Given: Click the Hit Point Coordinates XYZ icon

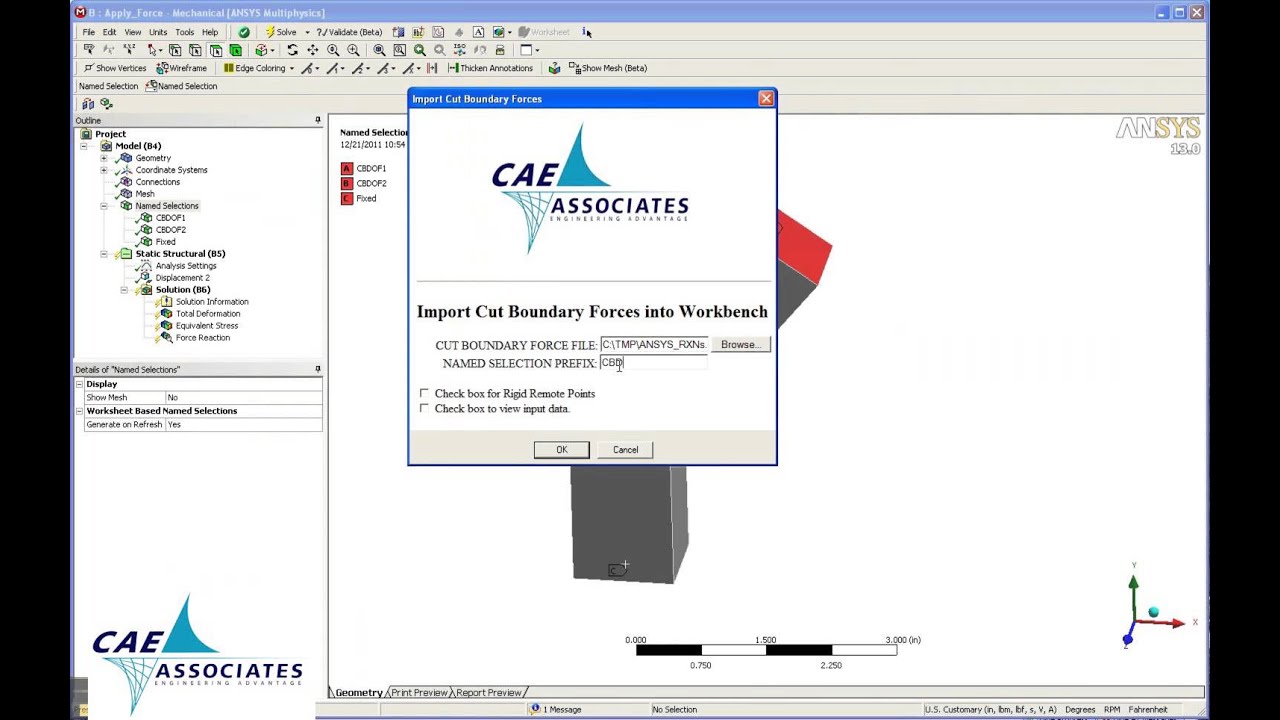Looking at the screenshot, I should click(129, 50).
